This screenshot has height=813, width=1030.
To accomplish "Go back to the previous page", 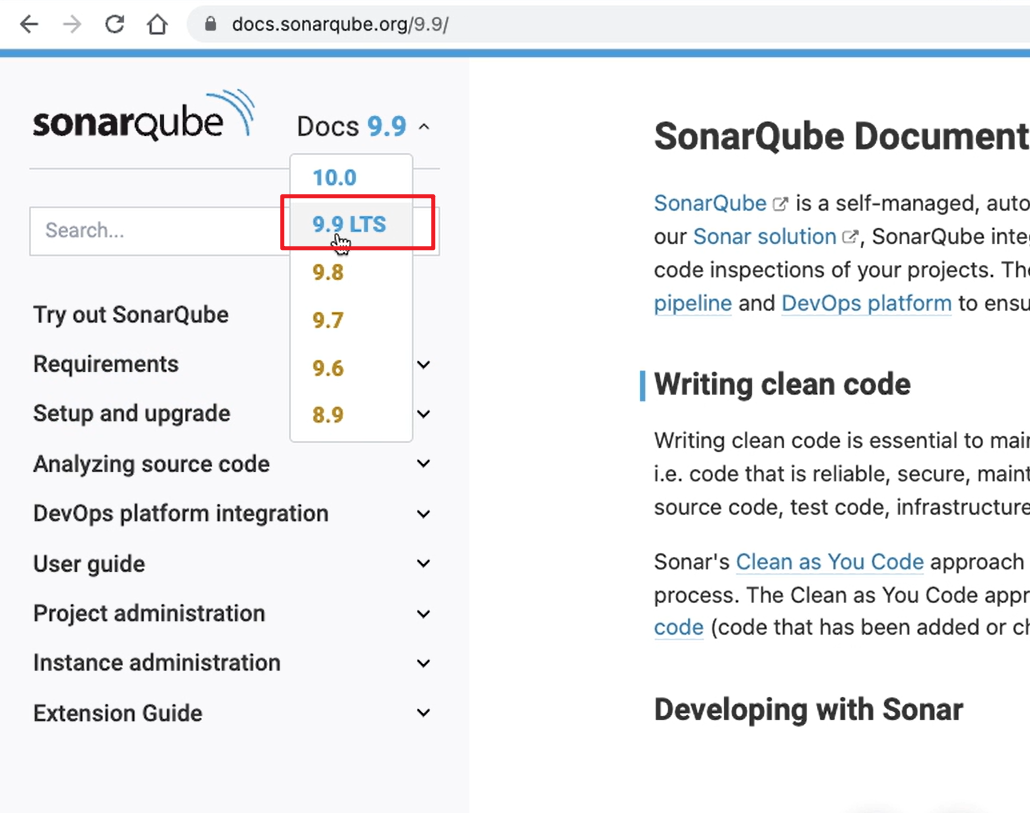I will coord(30,25).
